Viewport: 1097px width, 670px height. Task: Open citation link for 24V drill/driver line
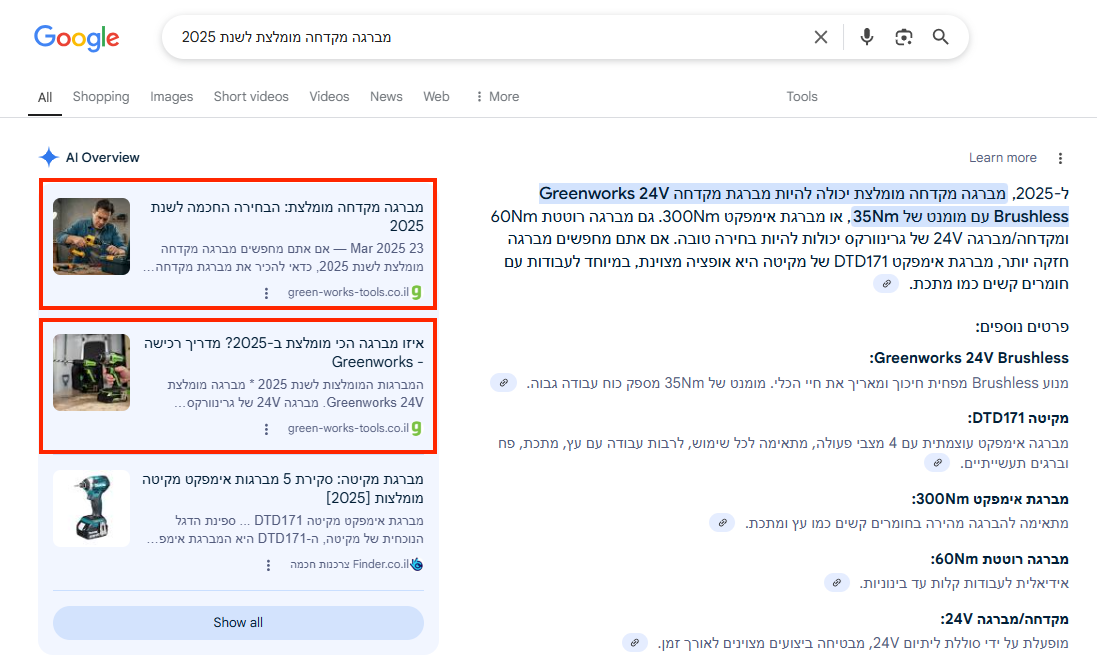pyautogui.click(x=635, y=643)
